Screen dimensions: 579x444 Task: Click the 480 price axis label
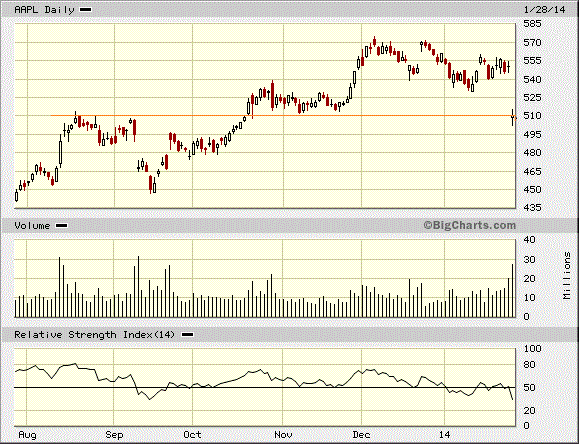(x=532, y=153)
